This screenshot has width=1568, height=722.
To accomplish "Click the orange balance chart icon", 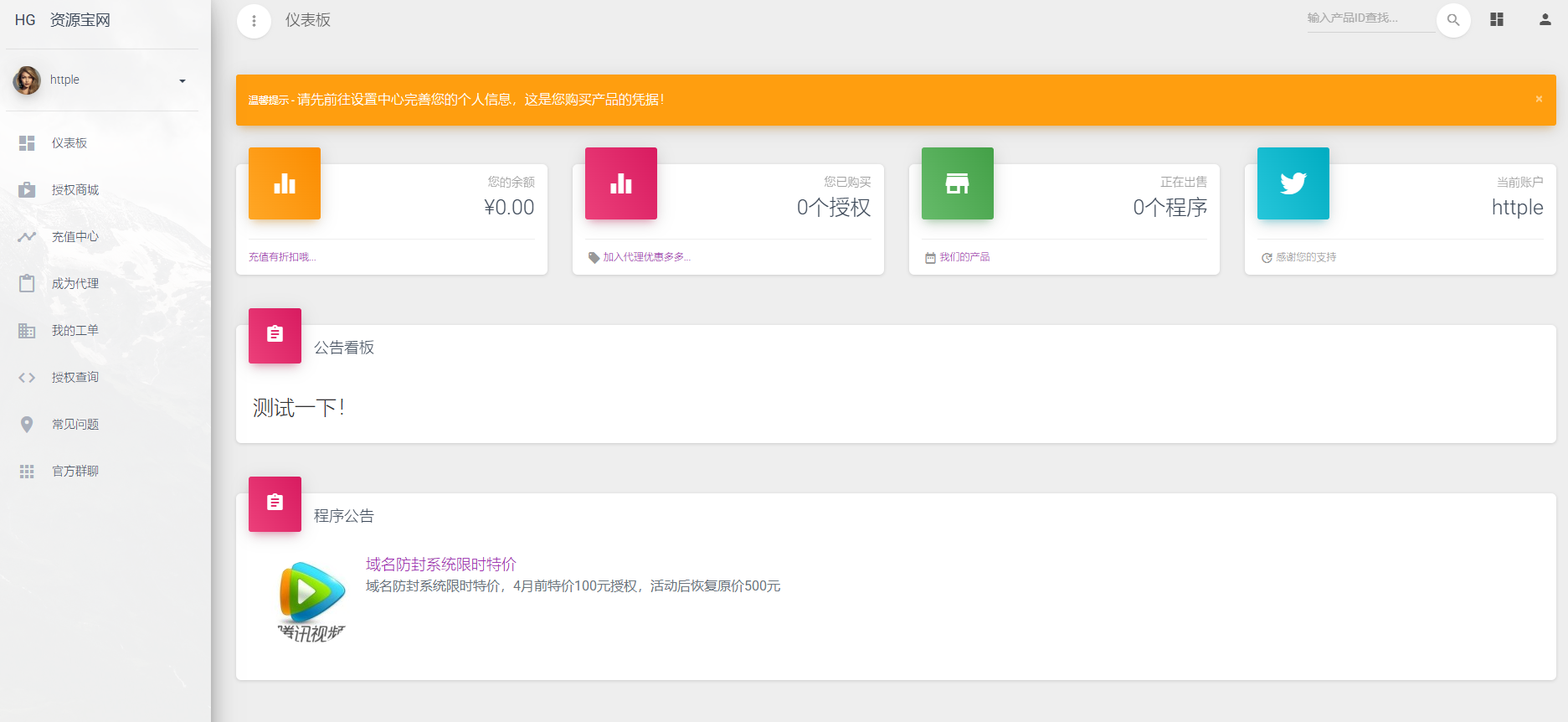I will point(285,183).
